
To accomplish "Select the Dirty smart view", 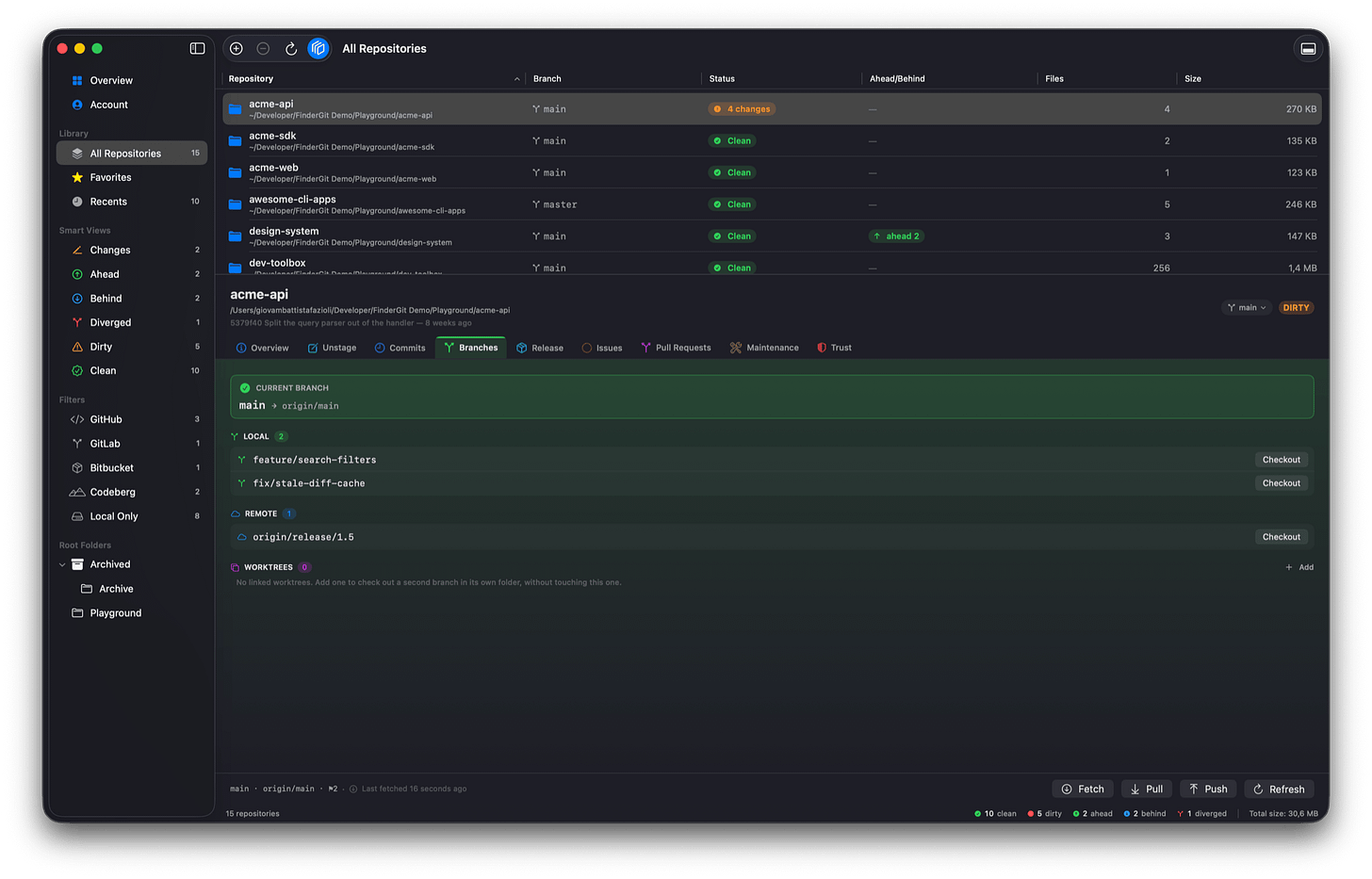I will 132,347.
